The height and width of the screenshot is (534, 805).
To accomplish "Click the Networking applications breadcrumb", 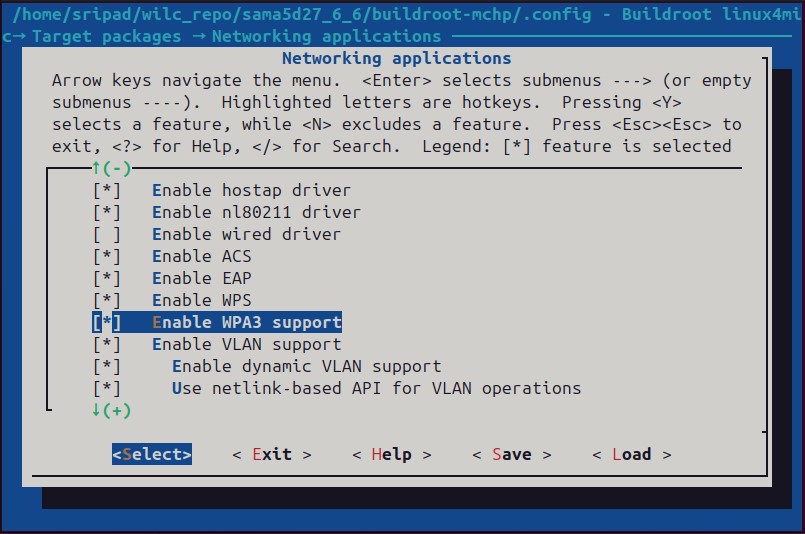I will point(326,37).
